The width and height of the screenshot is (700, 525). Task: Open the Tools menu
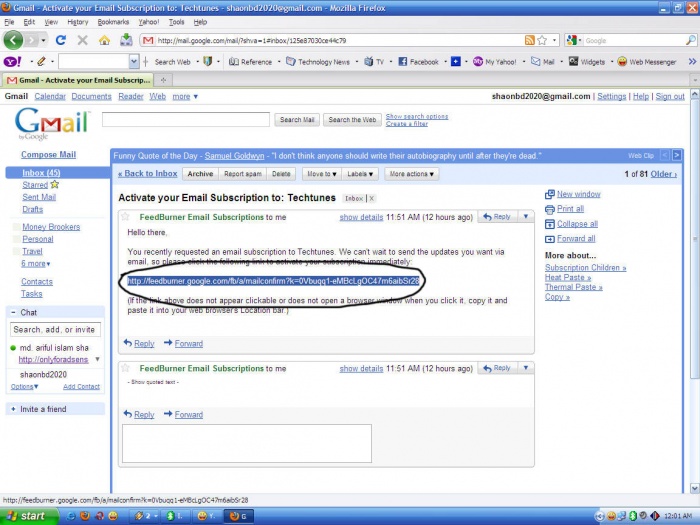tap(176, 22)
